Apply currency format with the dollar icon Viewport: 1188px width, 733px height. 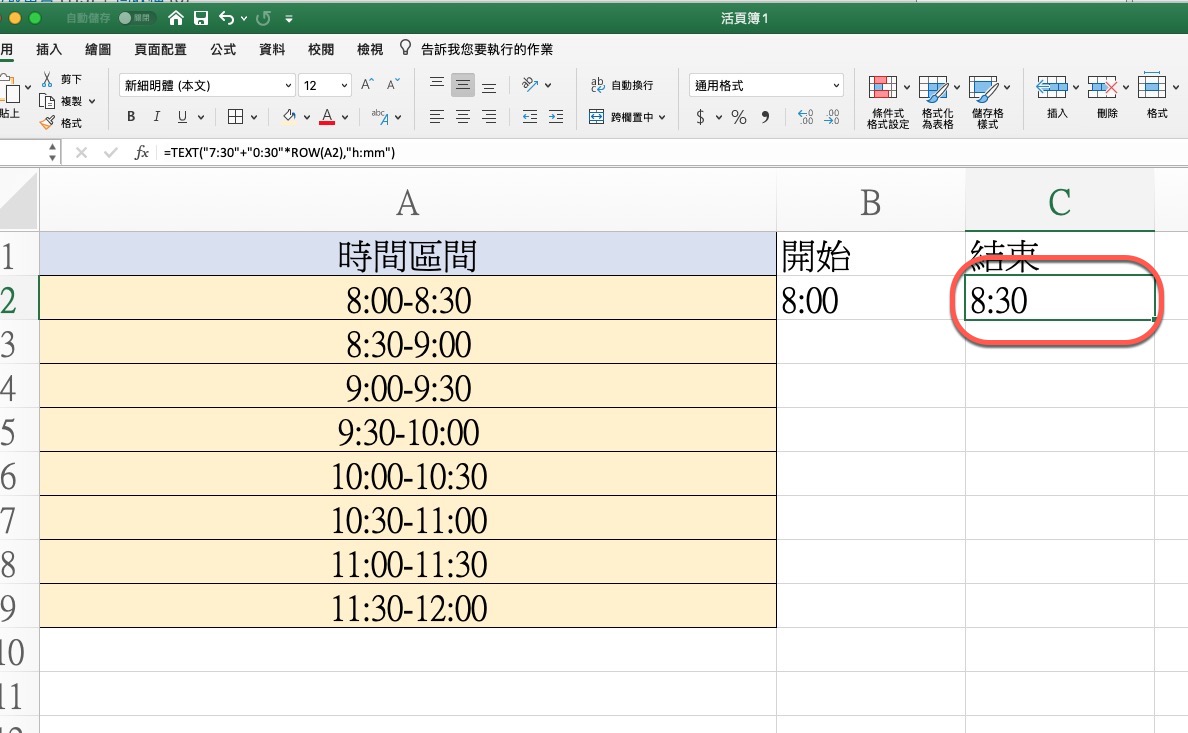coord(700,117)
